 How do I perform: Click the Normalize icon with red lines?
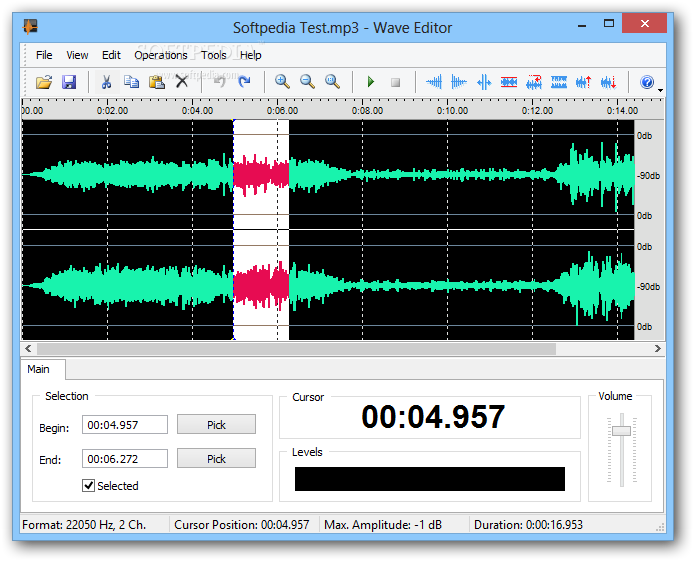509,82
